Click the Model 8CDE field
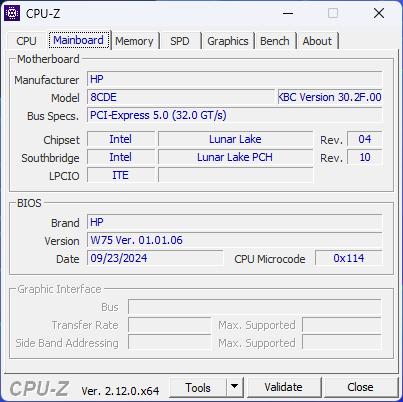This screenshot has height=402, width=403. (x=181, y=97)
